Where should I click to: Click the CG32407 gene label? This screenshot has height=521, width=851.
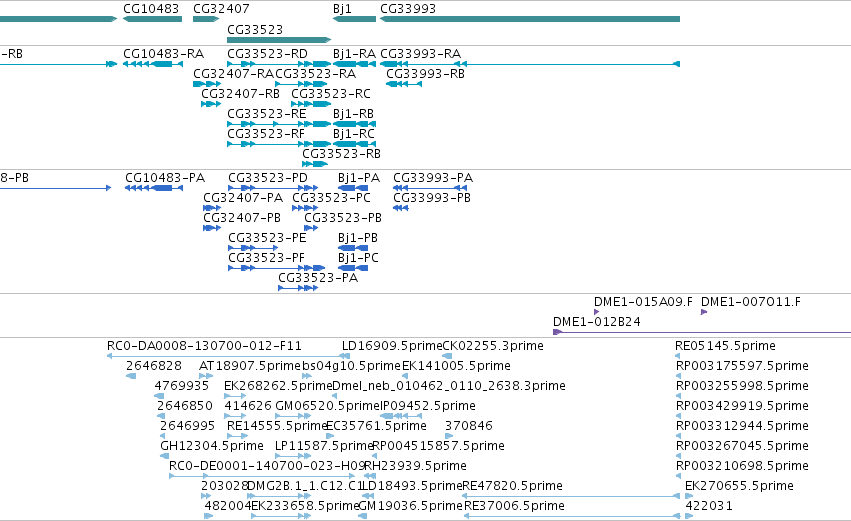coord(221,9)
